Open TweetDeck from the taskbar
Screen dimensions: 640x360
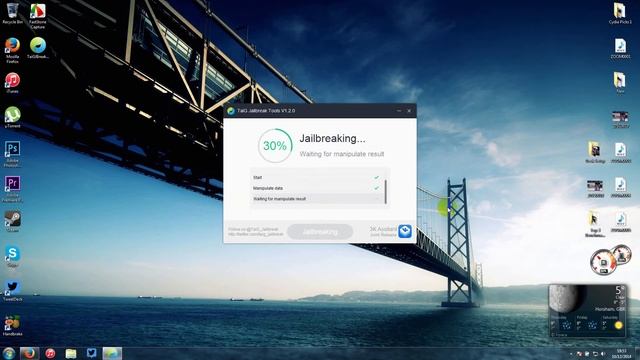pyautogui.click(x=91, y=353)
